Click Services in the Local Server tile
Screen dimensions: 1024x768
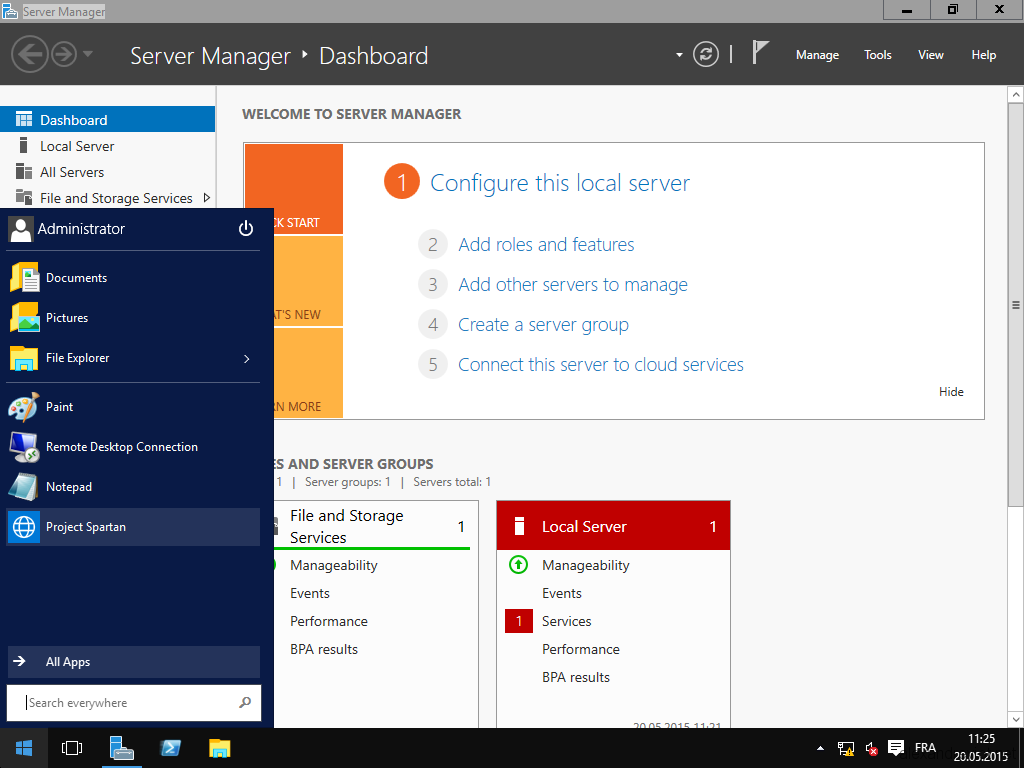566,621
